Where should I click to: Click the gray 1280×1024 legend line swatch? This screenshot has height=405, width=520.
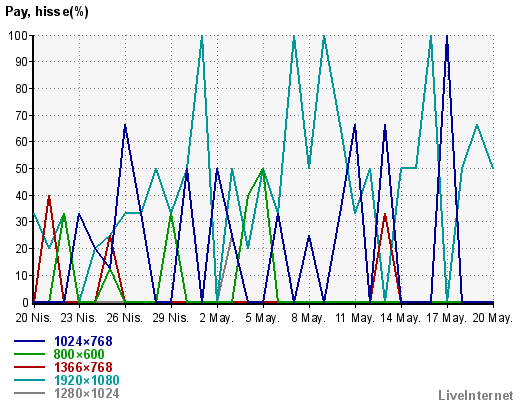coord(29,393)
